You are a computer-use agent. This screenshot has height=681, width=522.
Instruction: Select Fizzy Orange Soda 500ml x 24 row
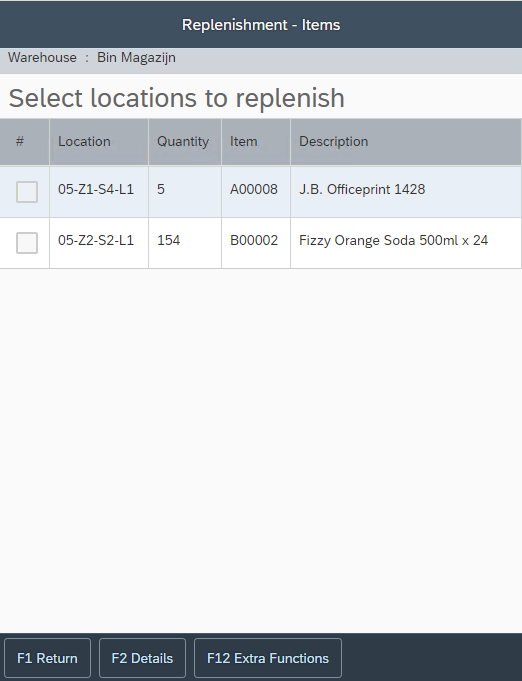click(261, 243)
